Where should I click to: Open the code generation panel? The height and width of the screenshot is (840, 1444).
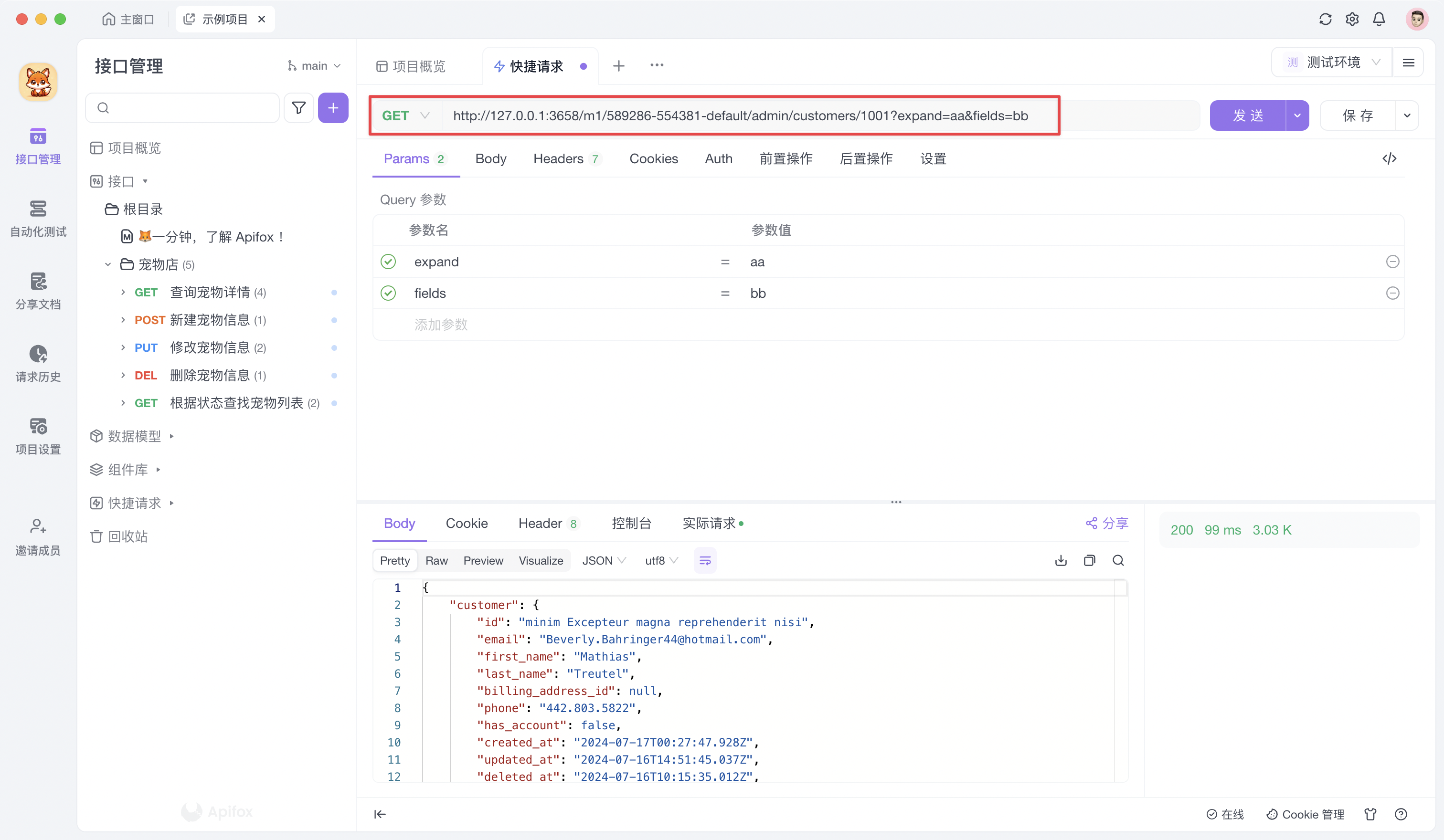(x=1390, y=158)
